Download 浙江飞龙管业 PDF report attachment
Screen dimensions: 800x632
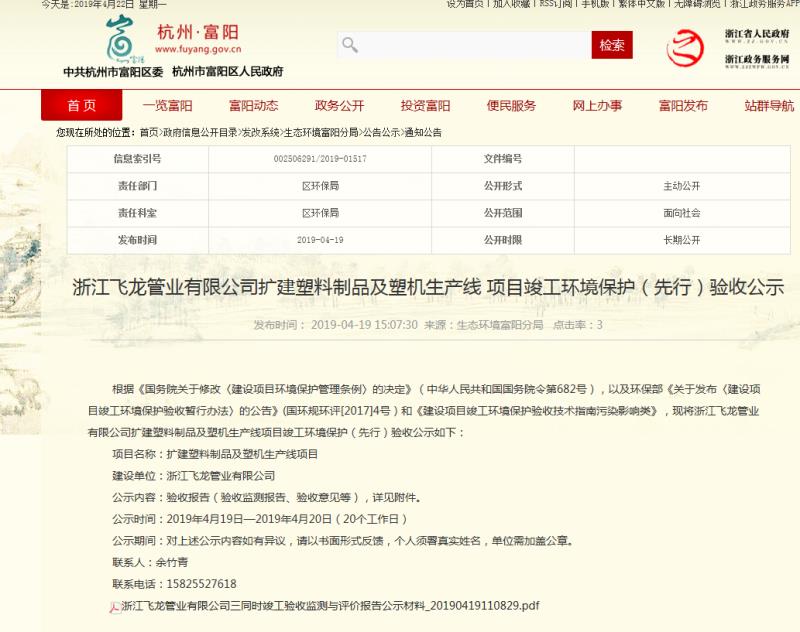[330, 606]
